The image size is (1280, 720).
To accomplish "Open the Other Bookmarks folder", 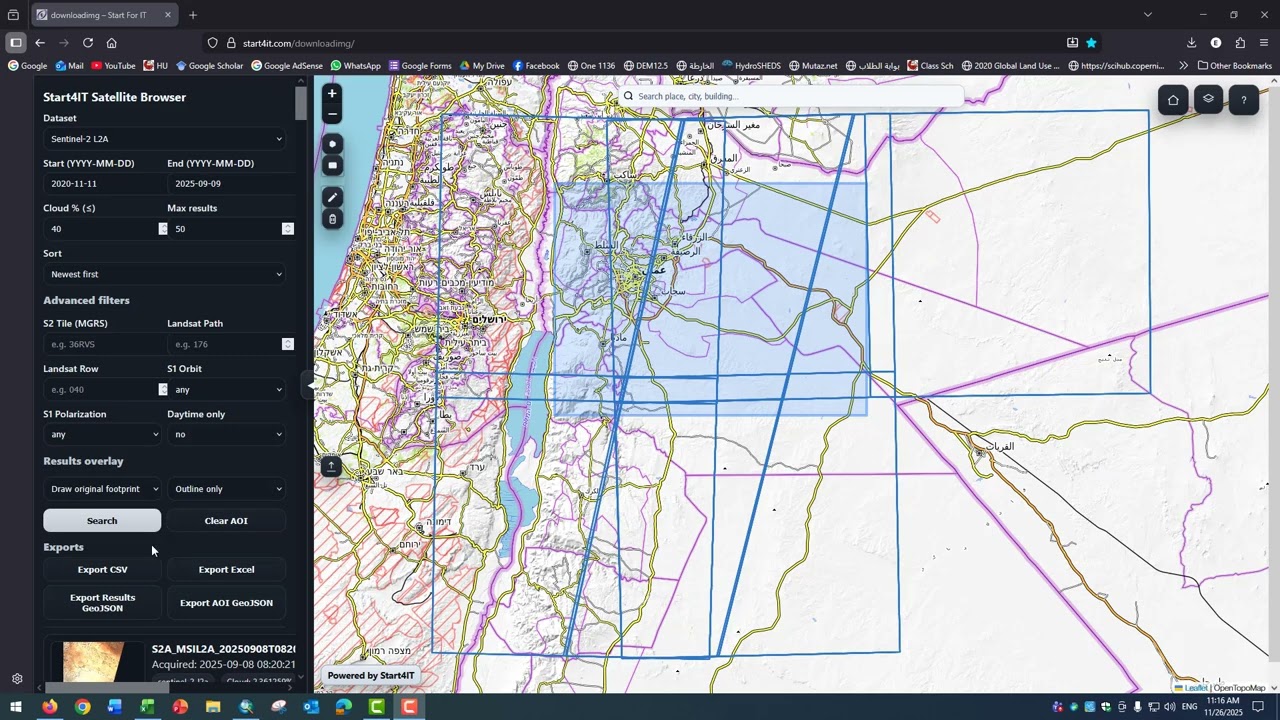I will click(1234, 66).
